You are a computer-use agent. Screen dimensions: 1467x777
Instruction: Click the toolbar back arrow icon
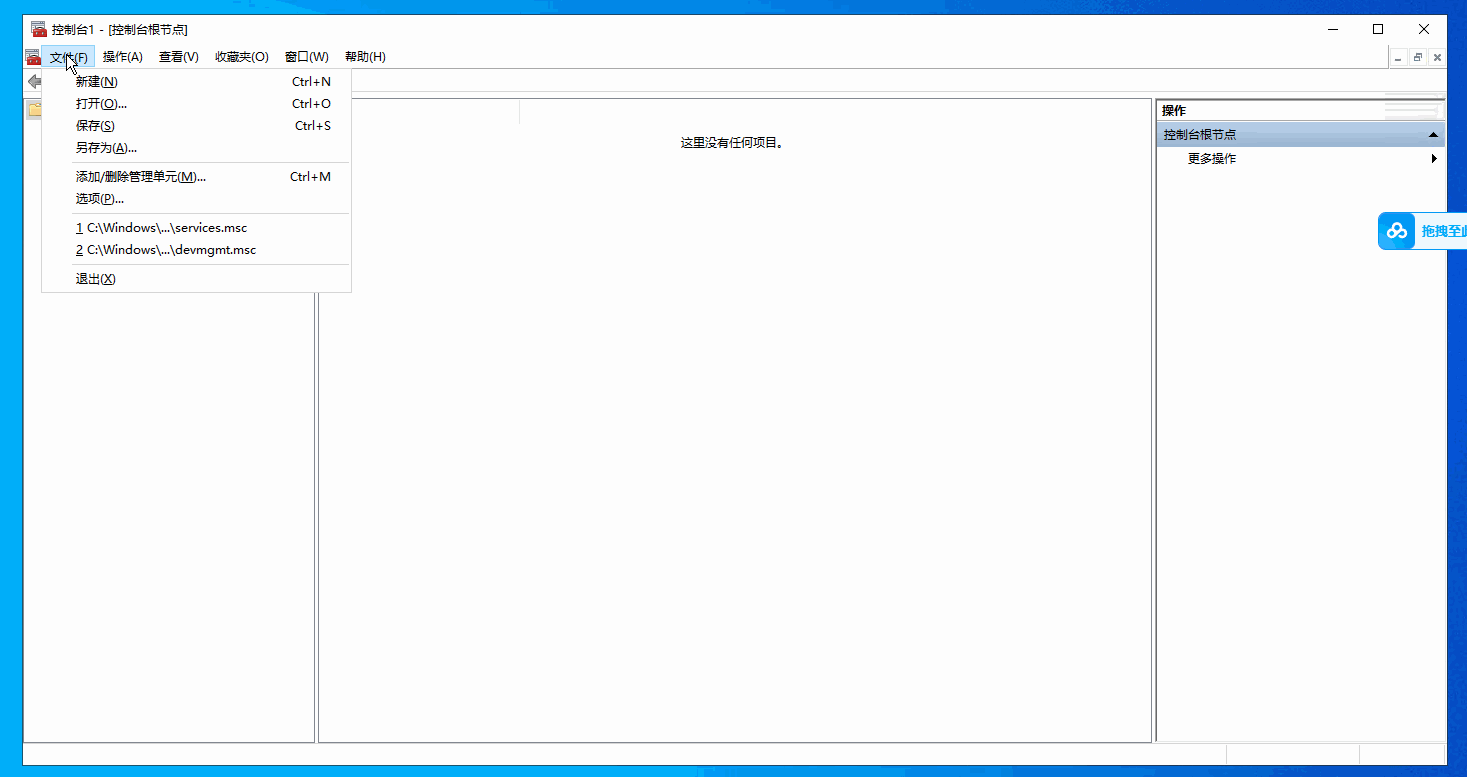pyautogui.click(x=33, y=81)
